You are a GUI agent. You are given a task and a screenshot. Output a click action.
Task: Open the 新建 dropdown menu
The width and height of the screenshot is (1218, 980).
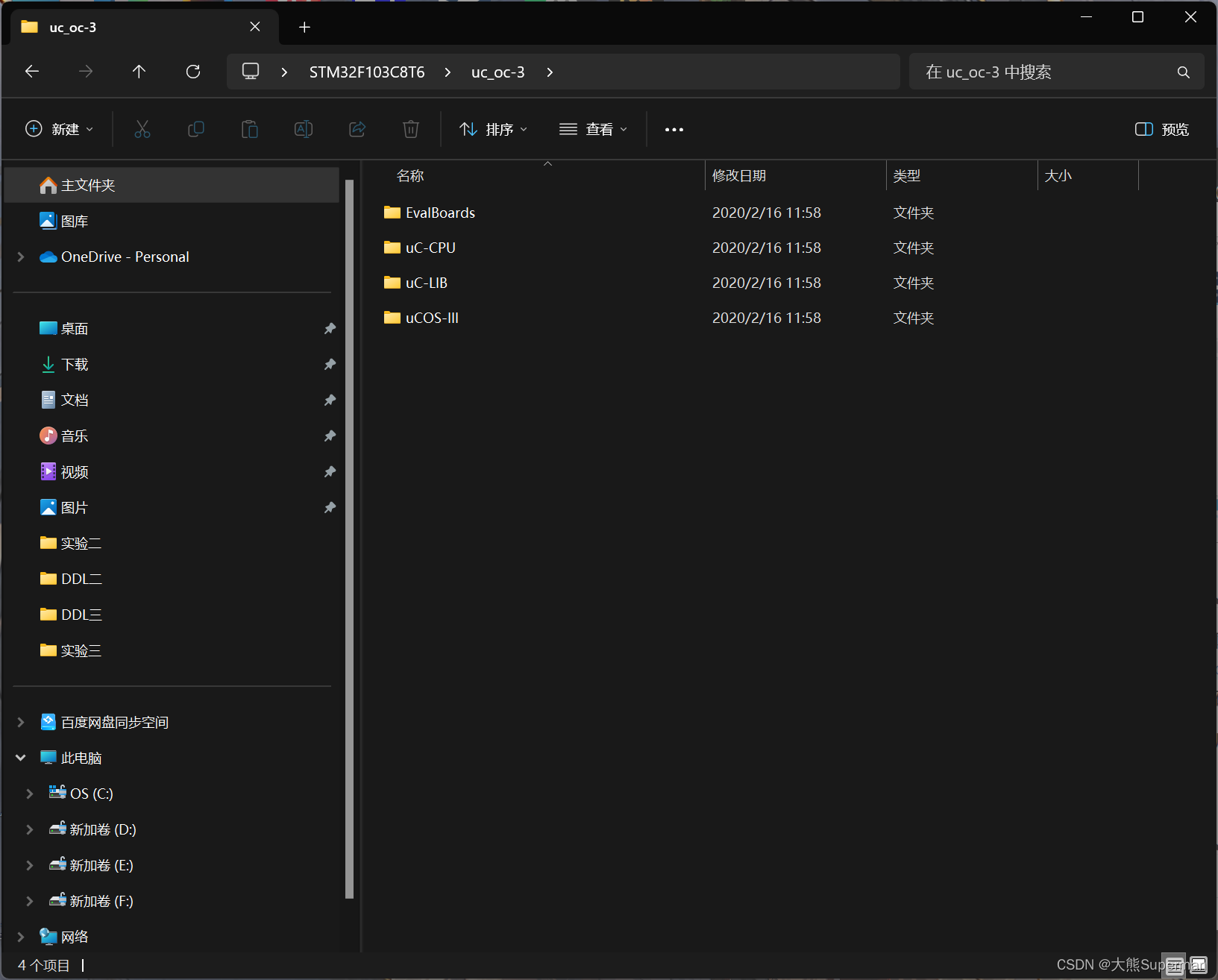[60, 129]
